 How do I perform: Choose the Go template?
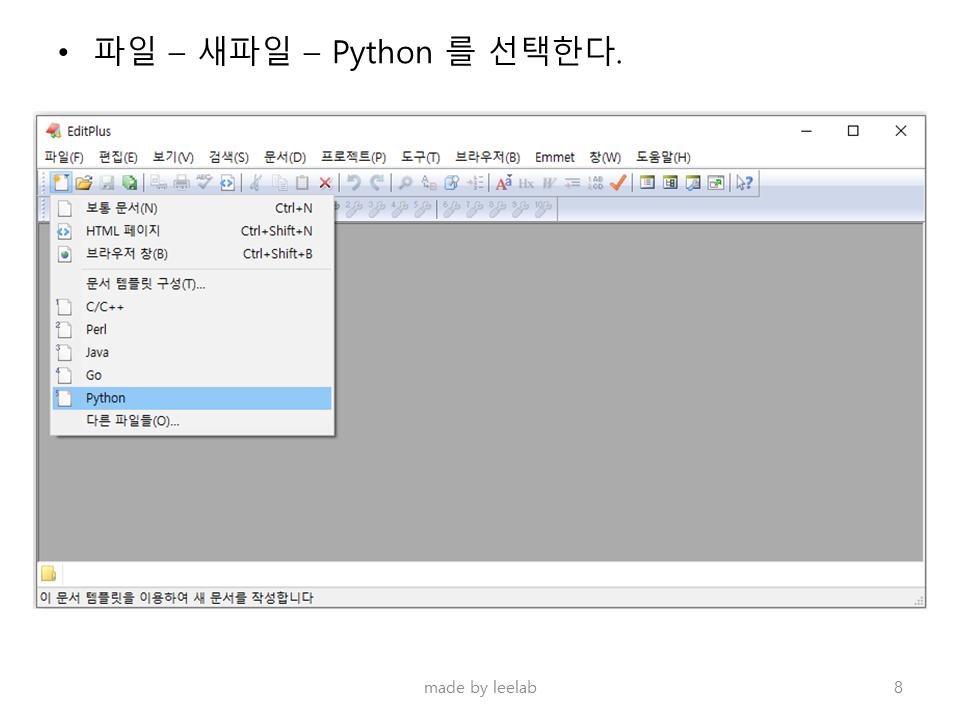click(192, 375)
